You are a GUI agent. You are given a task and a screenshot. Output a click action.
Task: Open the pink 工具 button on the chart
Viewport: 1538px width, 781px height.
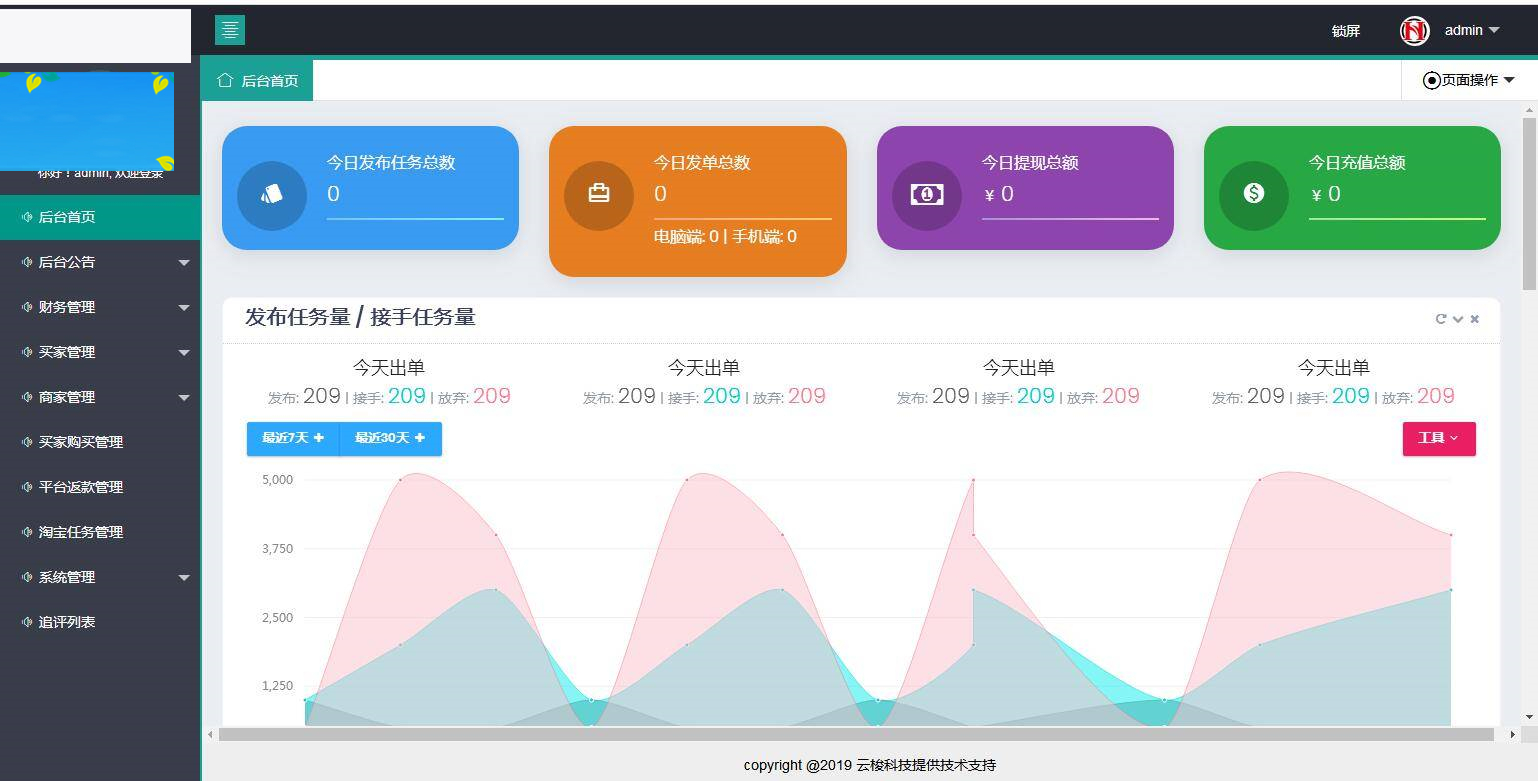coord(1438,438)
